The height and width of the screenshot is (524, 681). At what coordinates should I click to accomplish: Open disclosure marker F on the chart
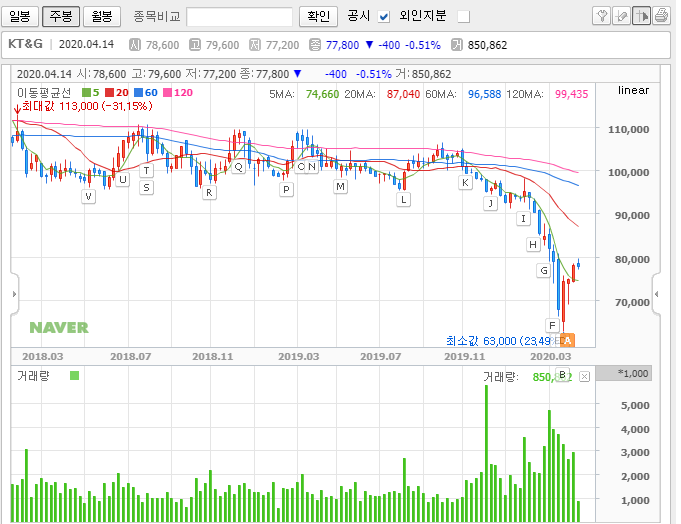552,325
